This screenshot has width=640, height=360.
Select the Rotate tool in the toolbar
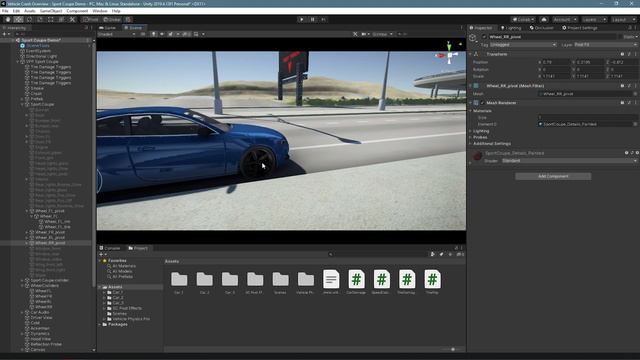[29, 19]
